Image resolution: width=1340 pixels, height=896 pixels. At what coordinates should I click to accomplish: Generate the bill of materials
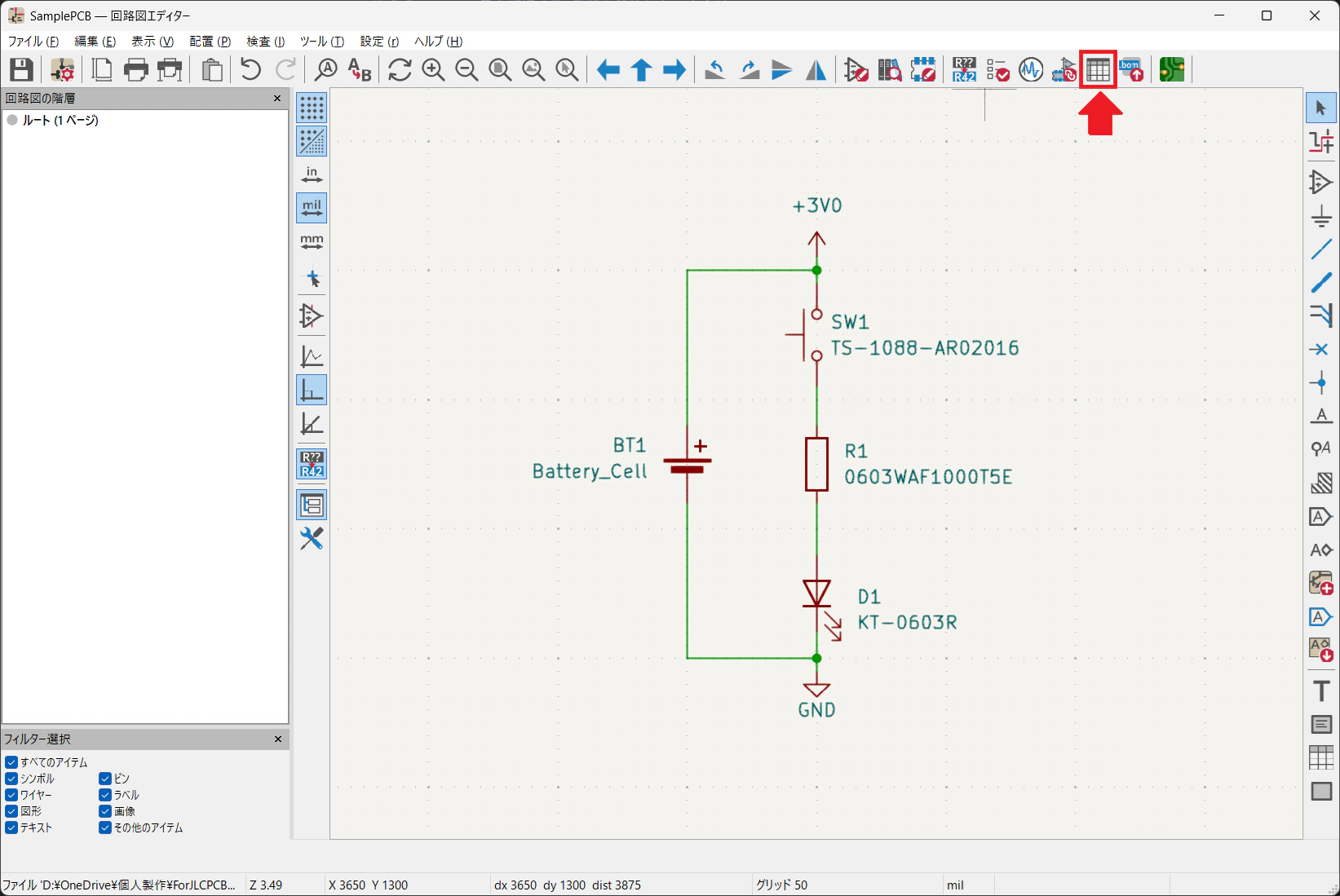(1131, 70)
